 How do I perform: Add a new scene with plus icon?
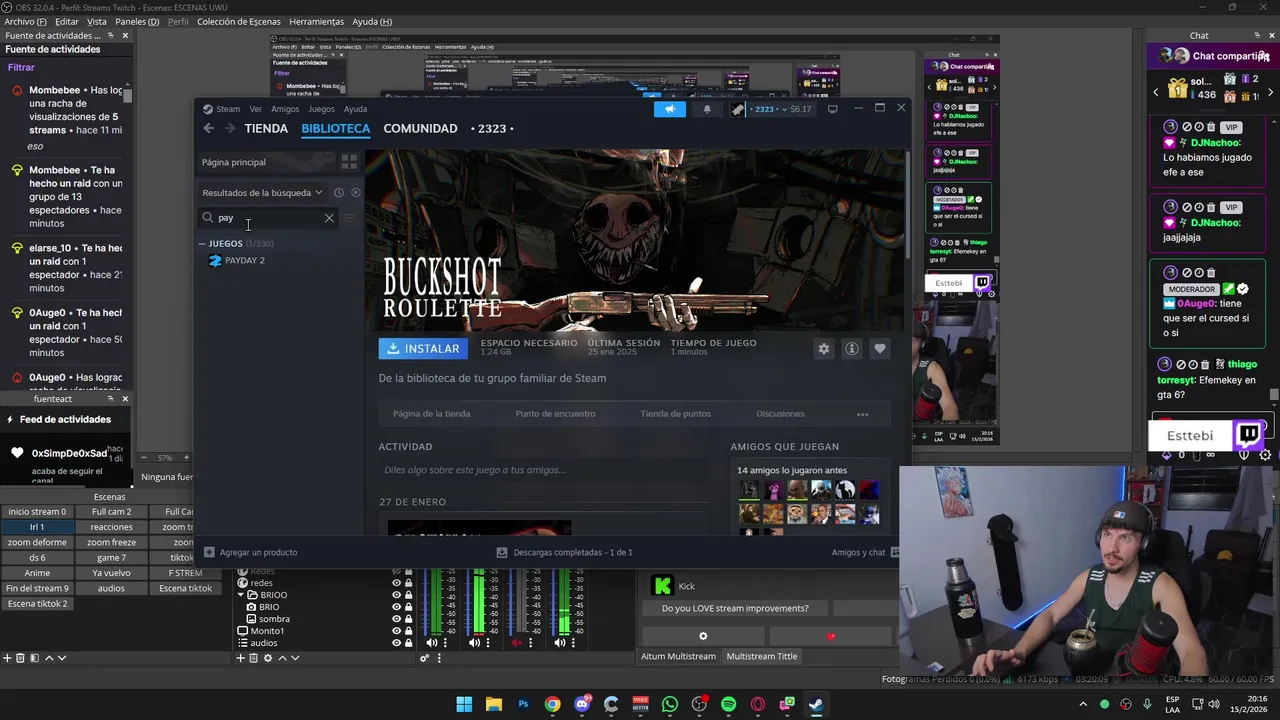pyautogui.click(x=6, y=658)
